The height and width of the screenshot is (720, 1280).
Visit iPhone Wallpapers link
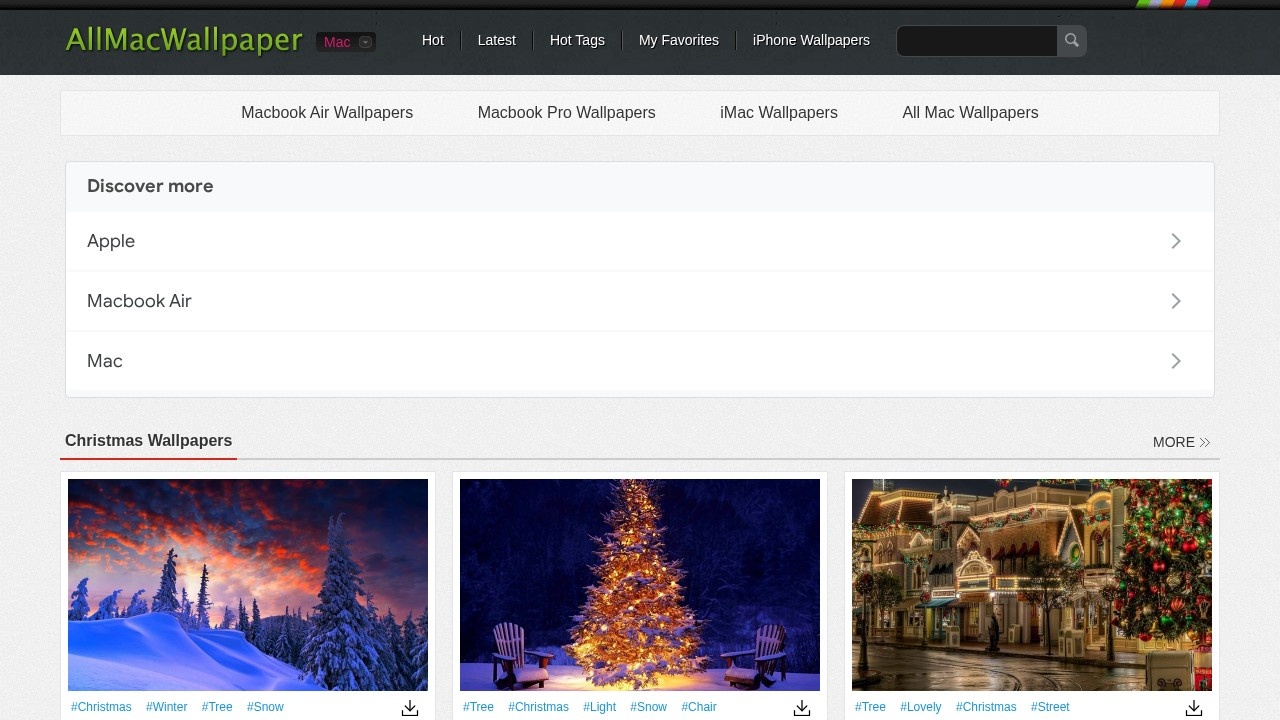[x=811, y=40]
